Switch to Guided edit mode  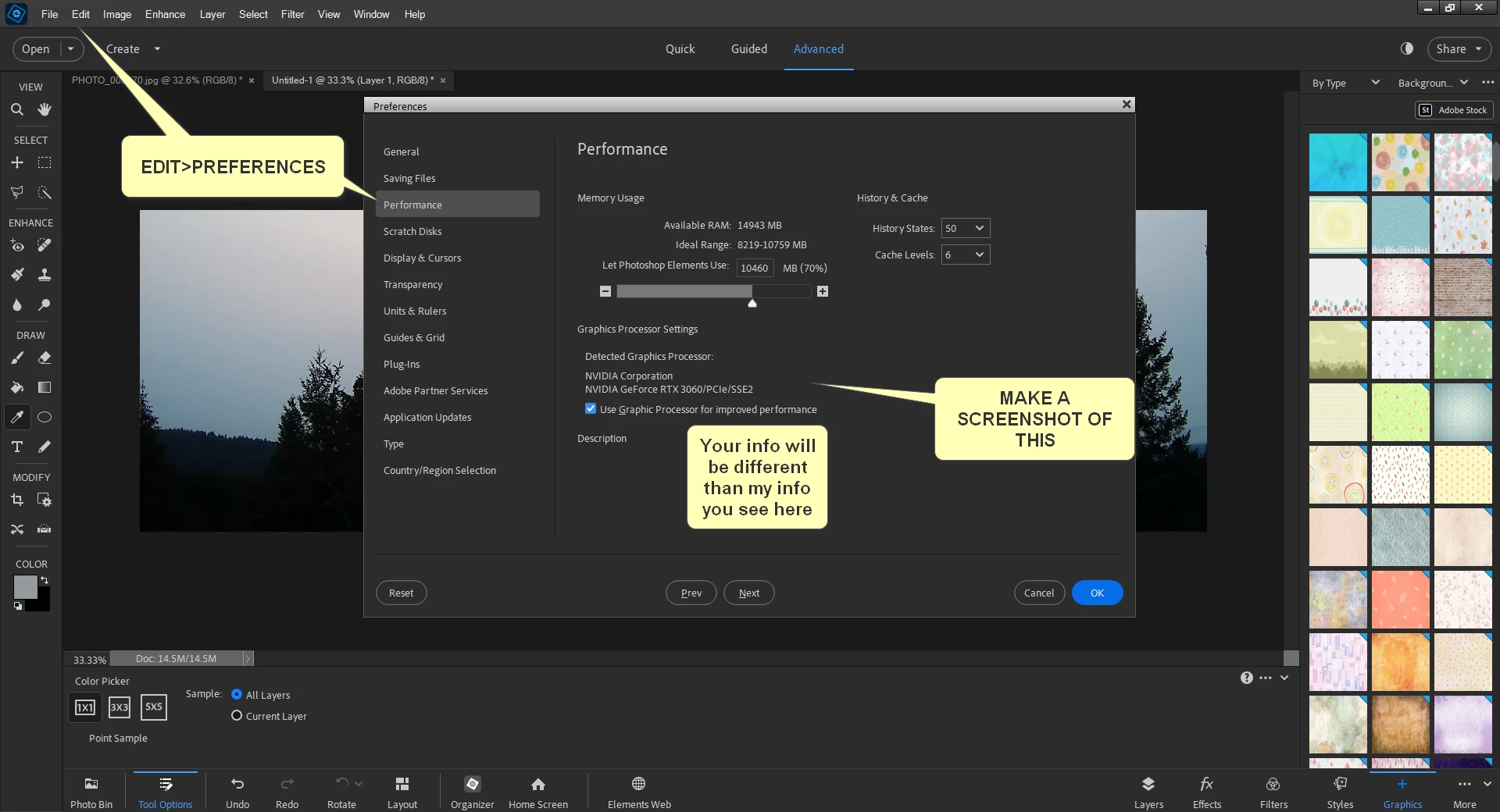click(748, 48)
